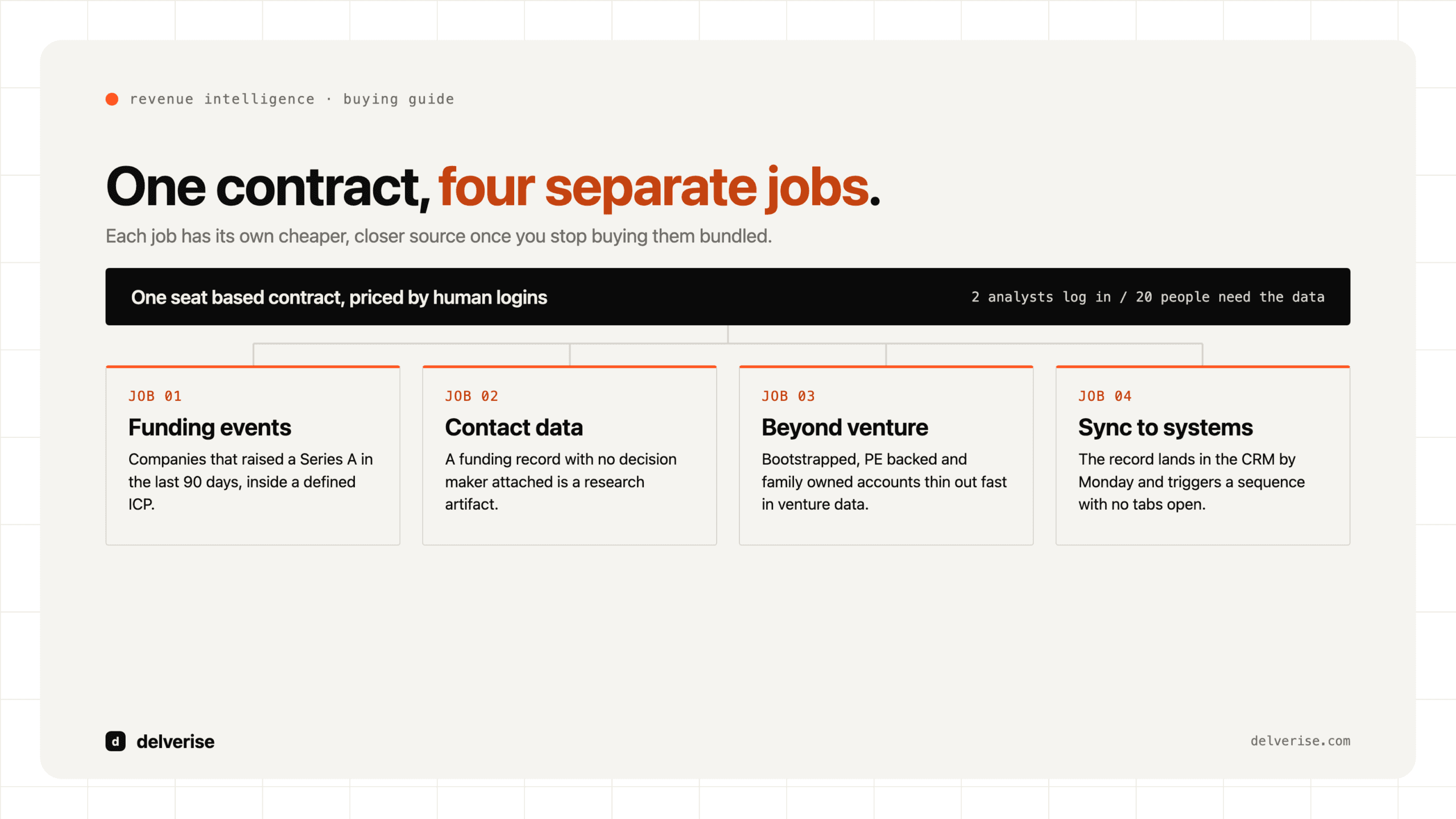Click the CRM sequence description in Job 04
Viewport: 1456px width, 819px height.
tap(1192, 482)
